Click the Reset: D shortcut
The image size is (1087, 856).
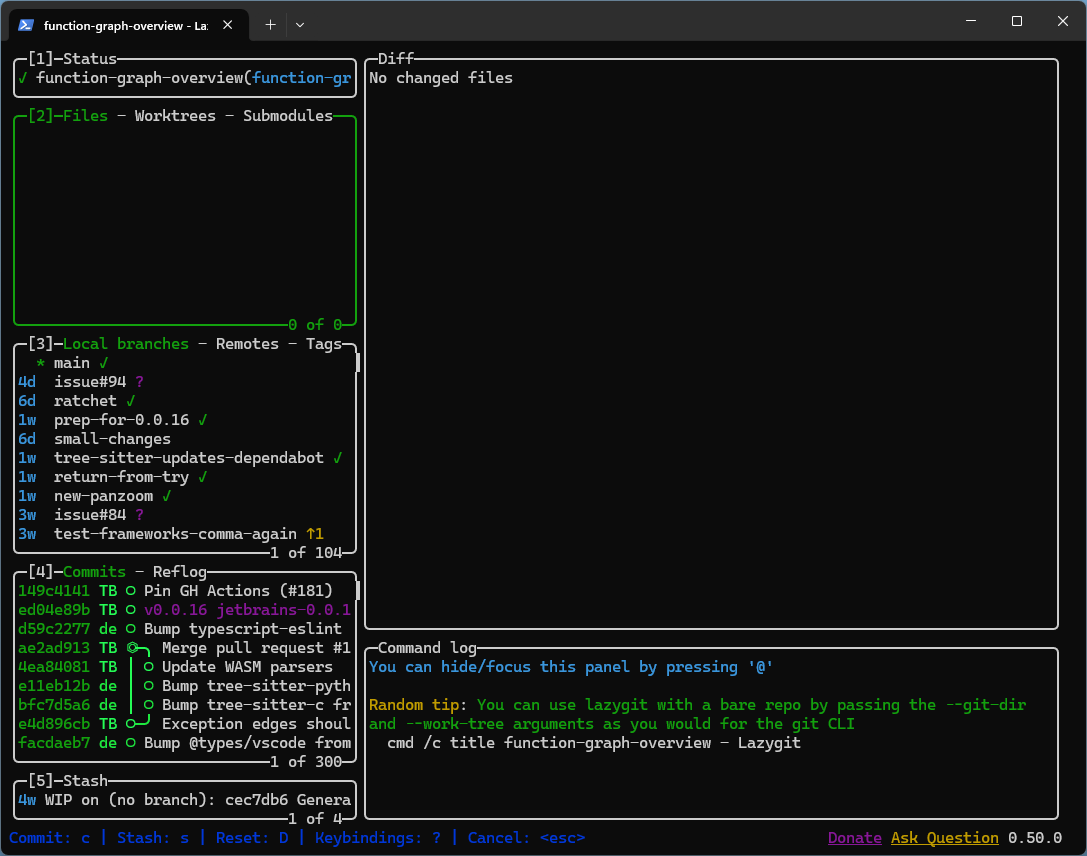coord(252,838)
